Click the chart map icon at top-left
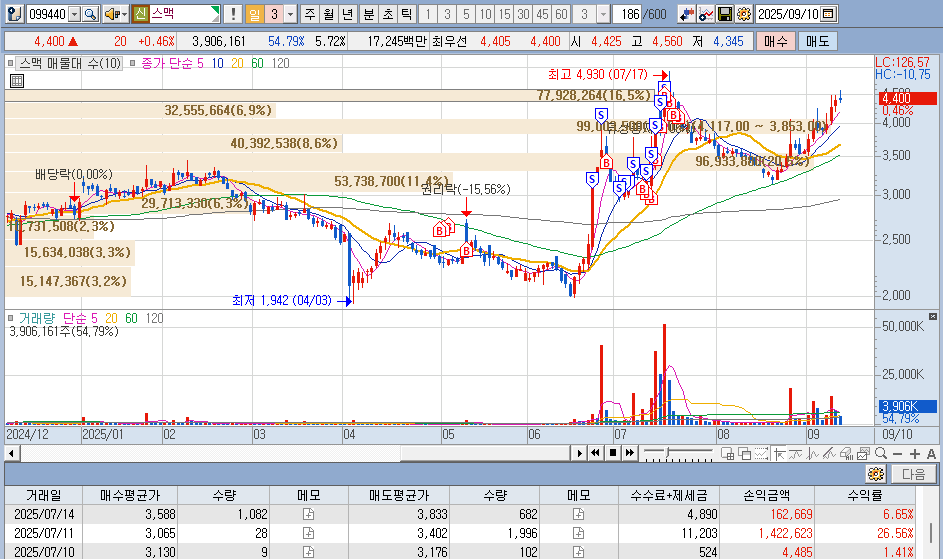The image size is (943, 559). pos(14,14)
